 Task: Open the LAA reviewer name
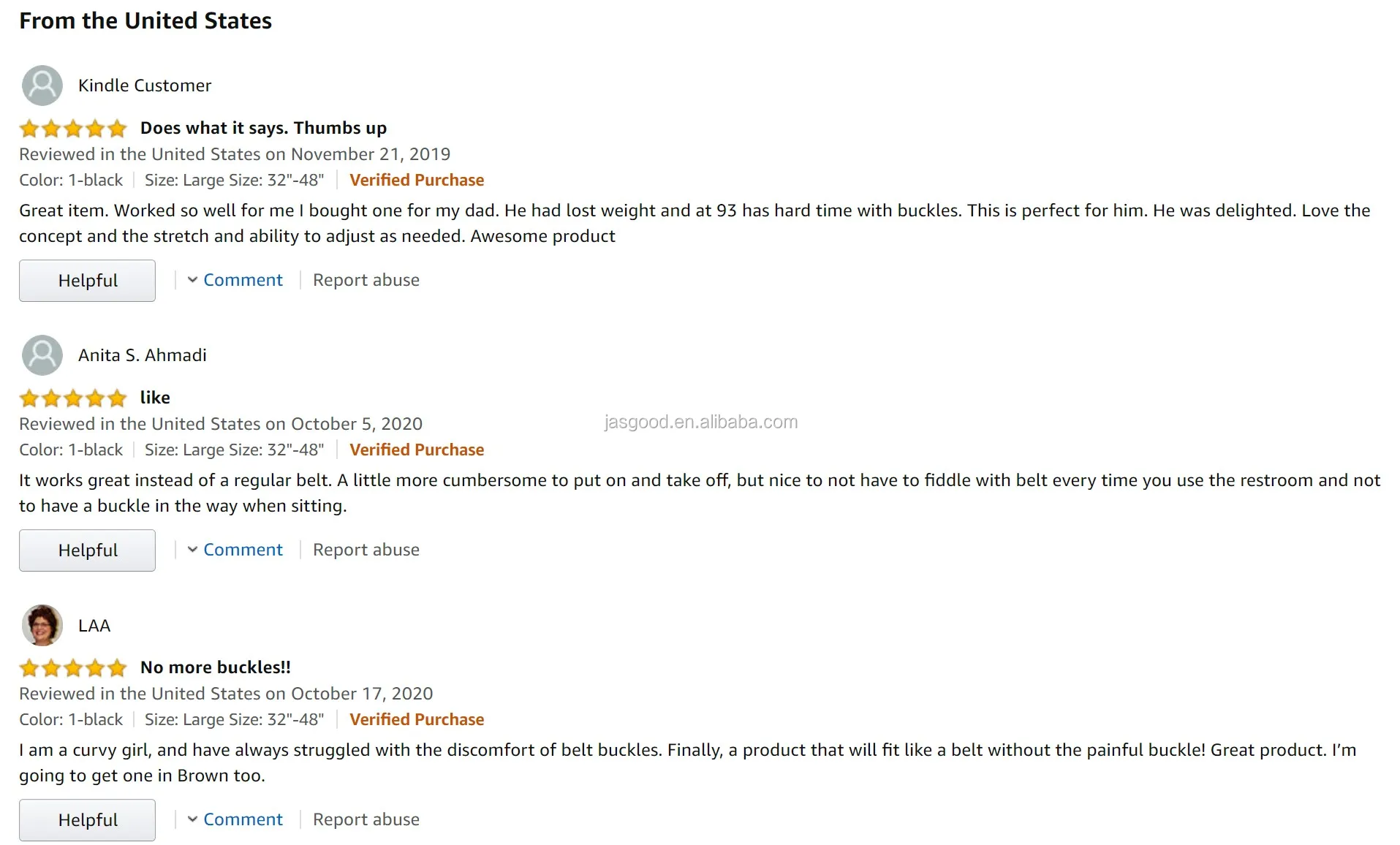(x=94, y=626)
